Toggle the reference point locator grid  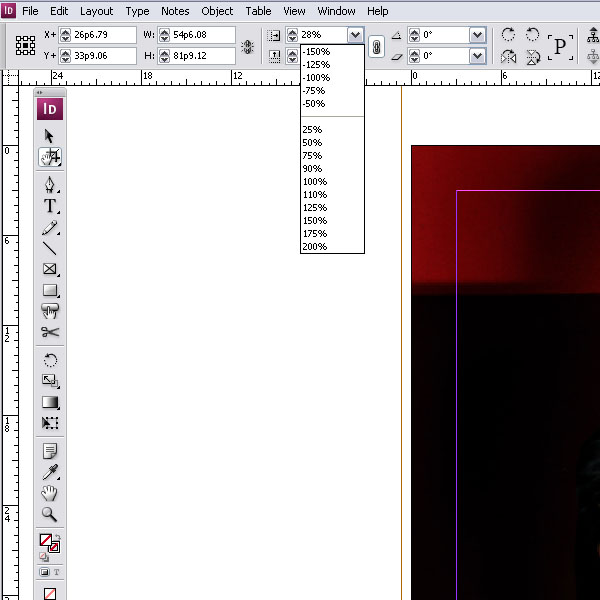[25, 46]
